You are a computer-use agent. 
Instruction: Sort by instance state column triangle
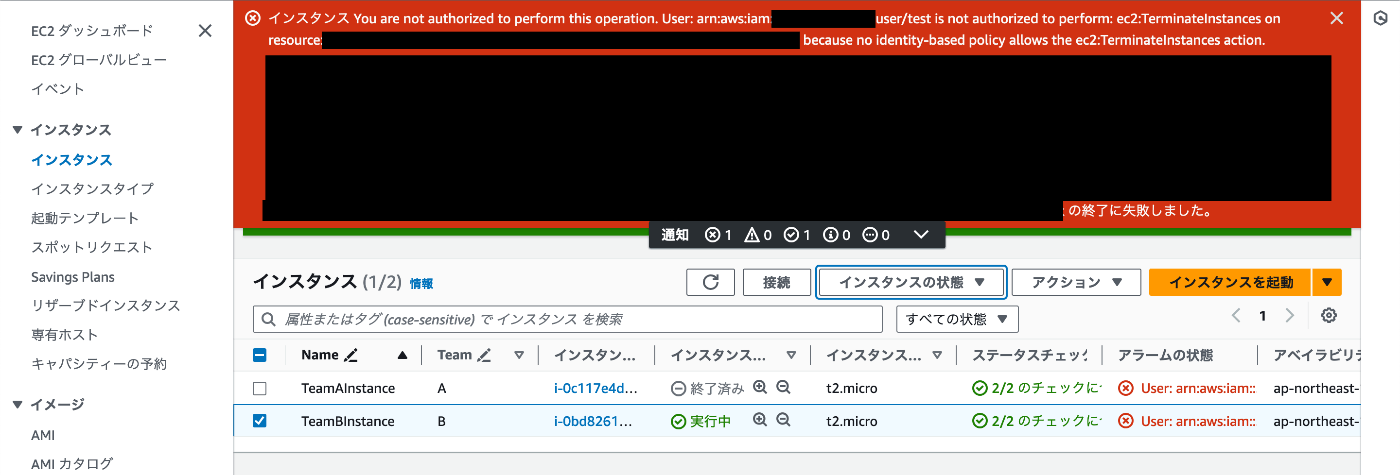pyautogui.click(x=790, y=355)
